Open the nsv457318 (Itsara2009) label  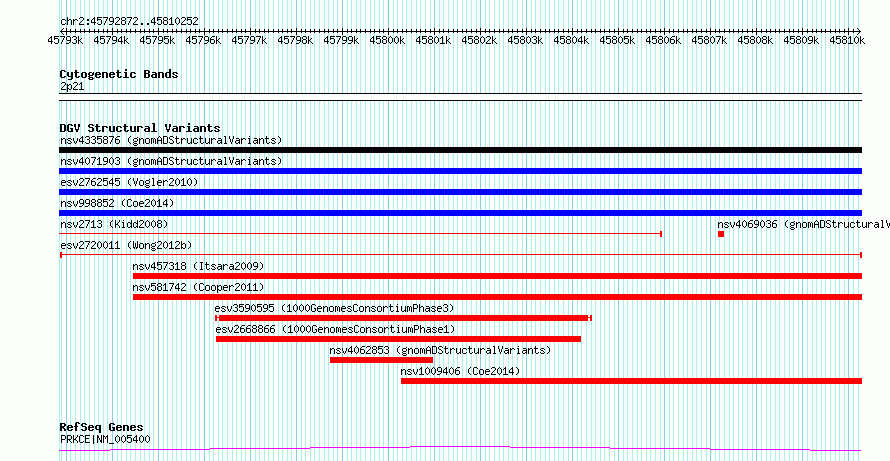[199, 266]
